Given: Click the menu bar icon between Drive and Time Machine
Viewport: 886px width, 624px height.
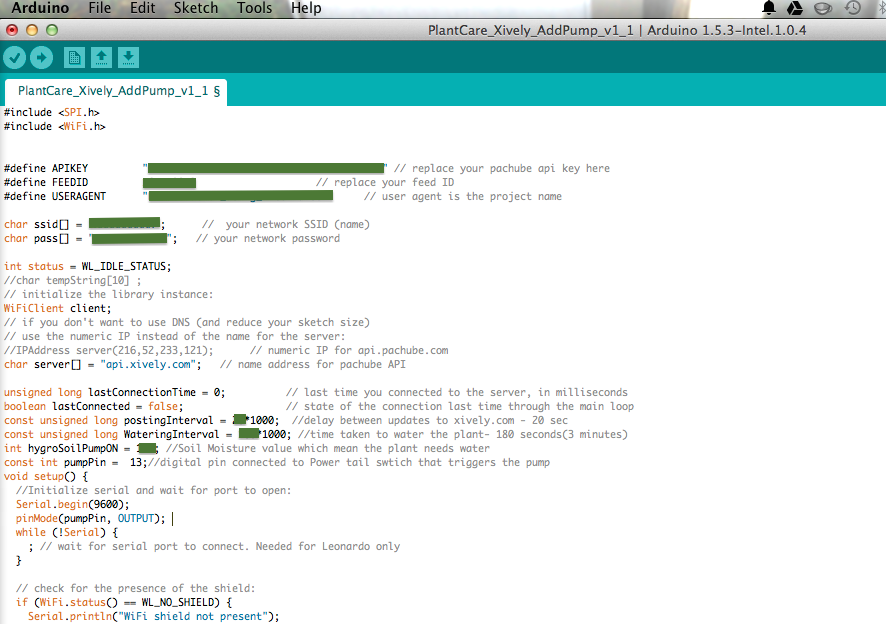Looking at the screenshot, I should [823, 8].
